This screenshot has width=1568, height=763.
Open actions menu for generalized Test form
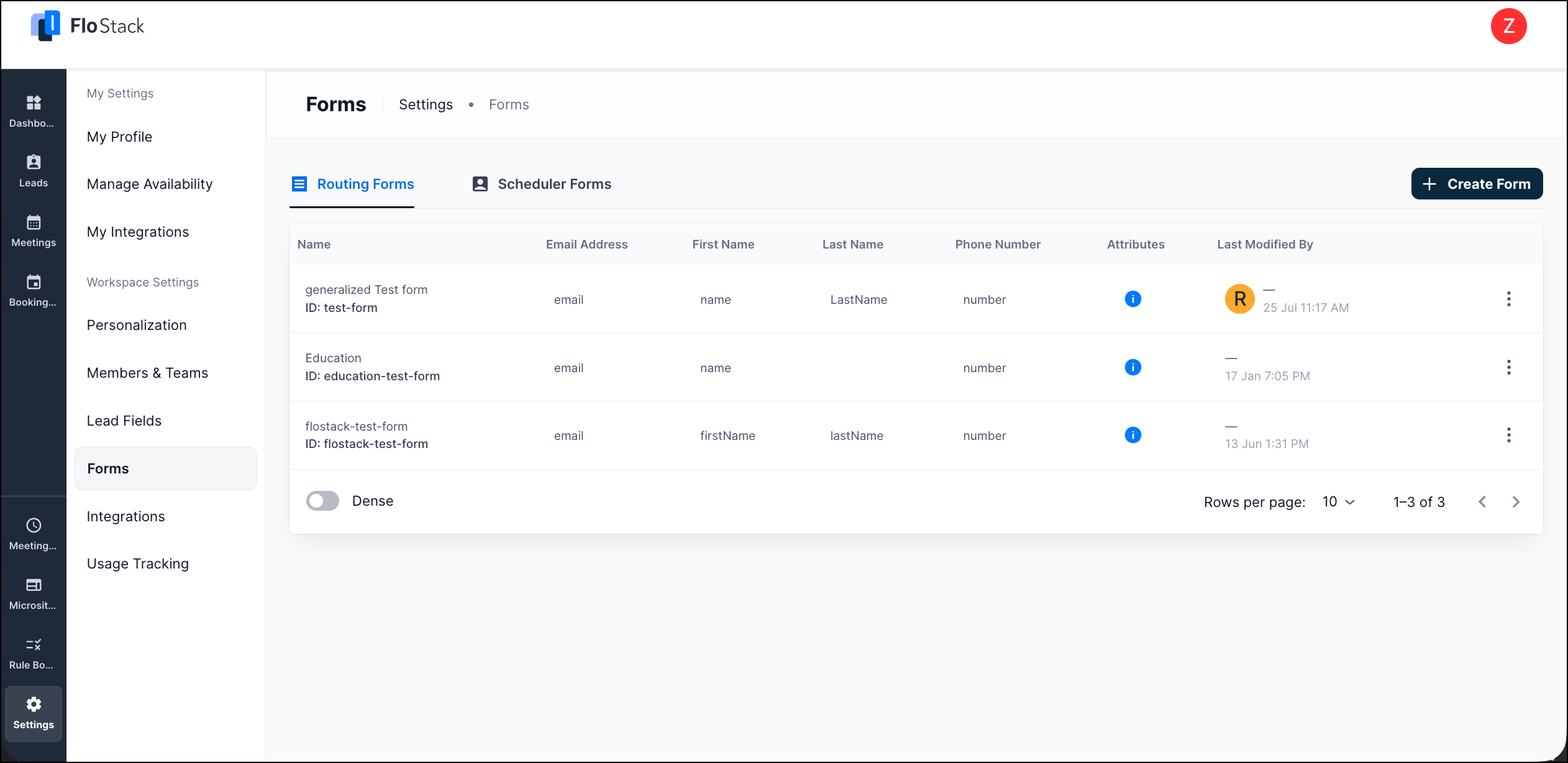click(x=1508, y=299)
